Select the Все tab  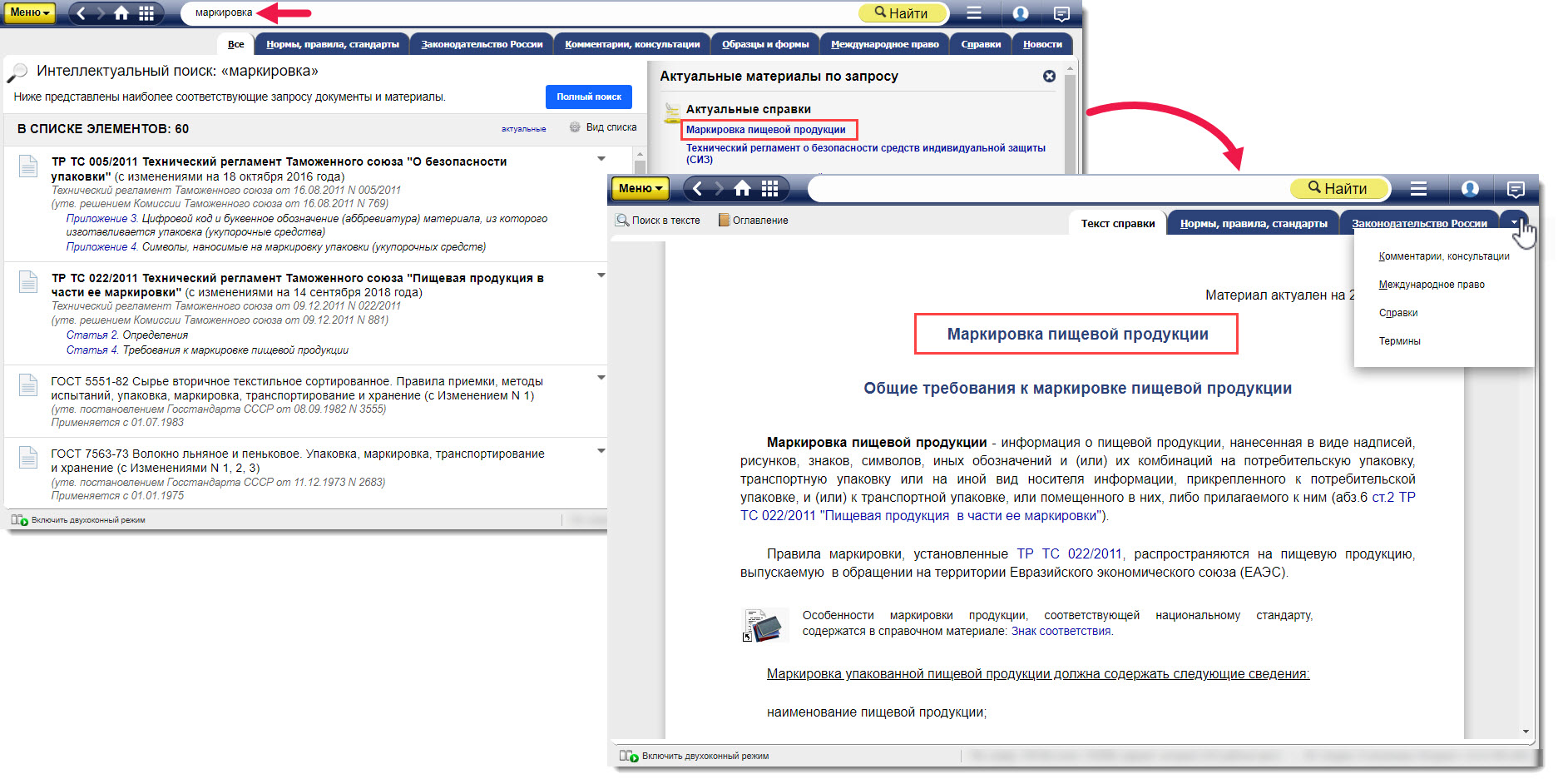[235, 44]
